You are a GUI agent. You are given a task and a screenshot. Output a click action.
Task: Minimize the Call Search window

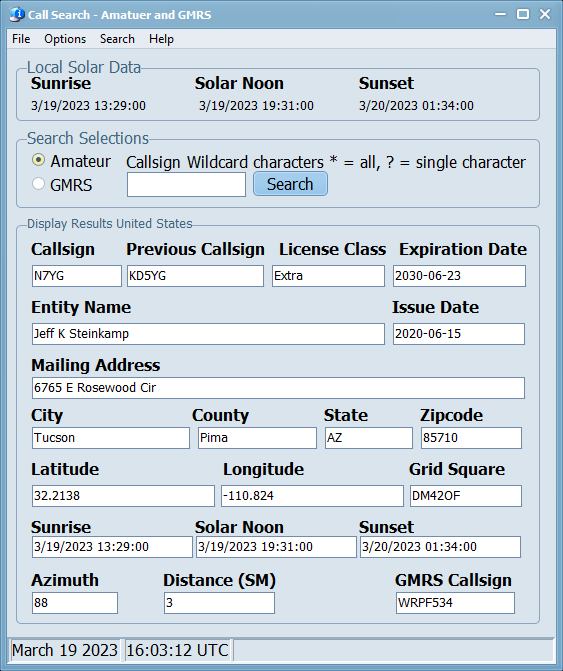click(501, 15)
